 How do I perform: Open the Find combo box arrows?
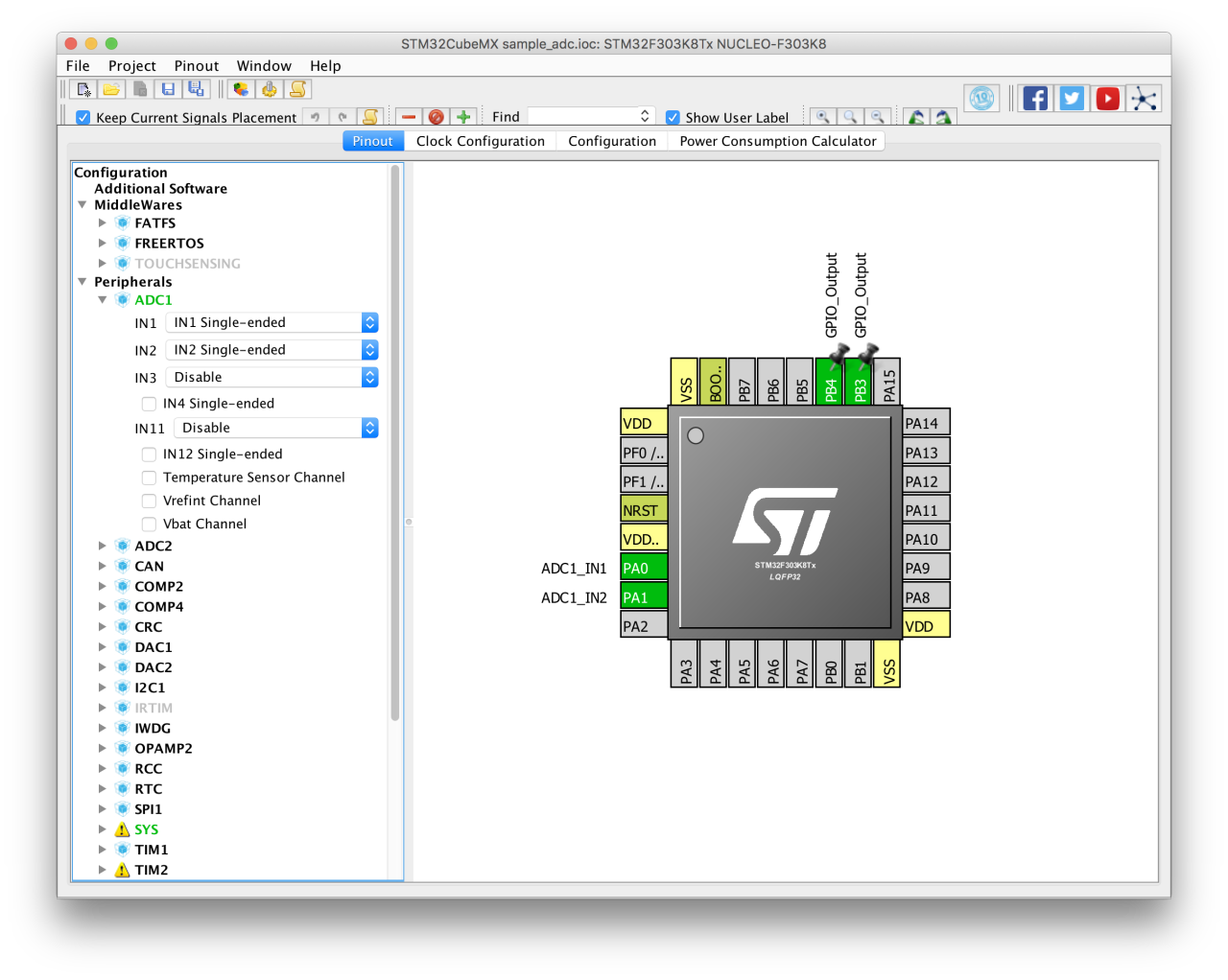[x=645, y=116]
